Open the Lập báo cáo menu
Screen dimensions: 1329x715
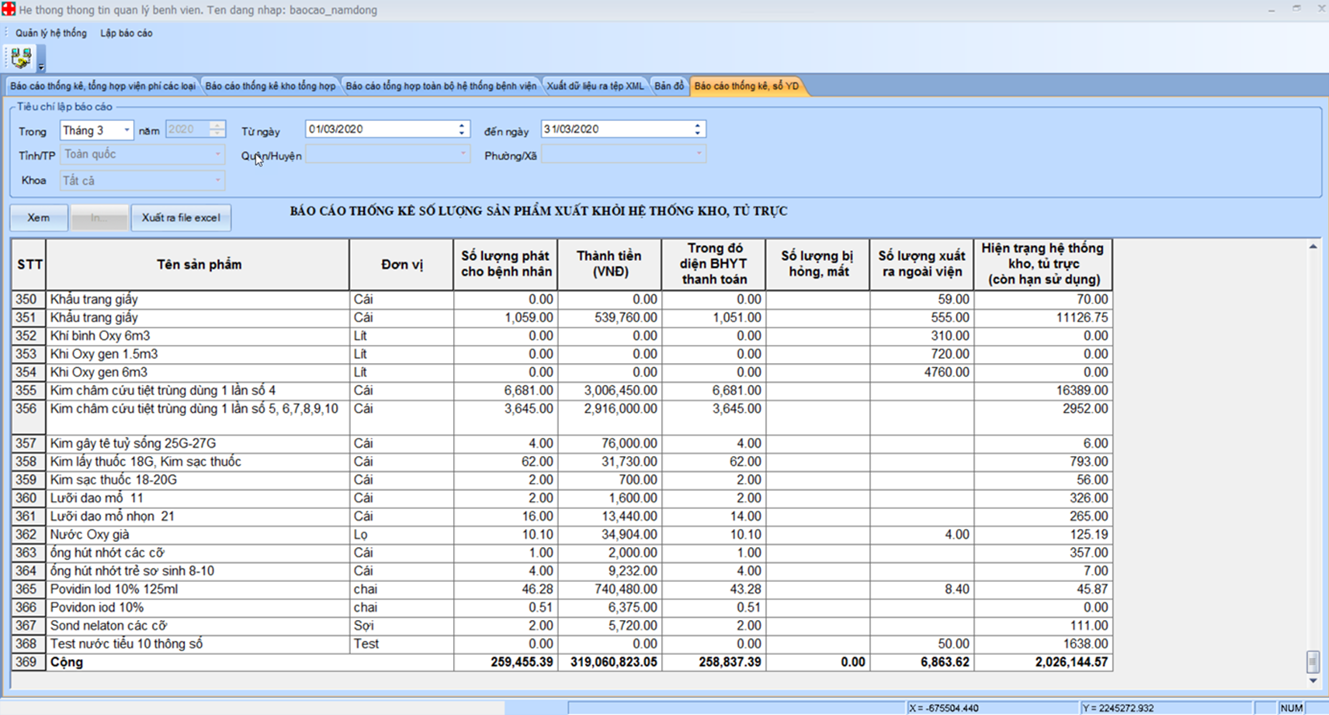(127, 33)
